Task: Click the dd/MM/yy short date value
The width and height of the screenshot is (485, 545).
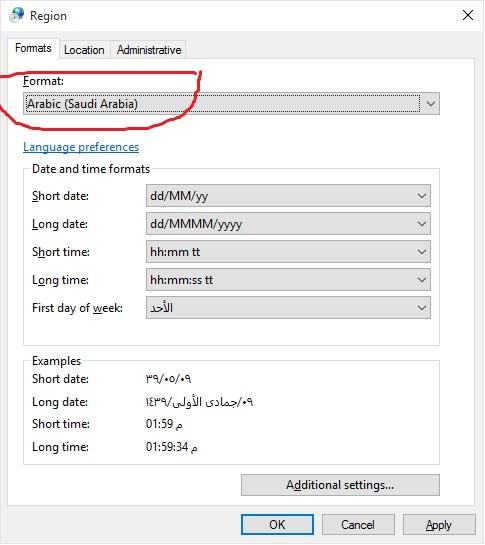Action: (x=179, y=196)
